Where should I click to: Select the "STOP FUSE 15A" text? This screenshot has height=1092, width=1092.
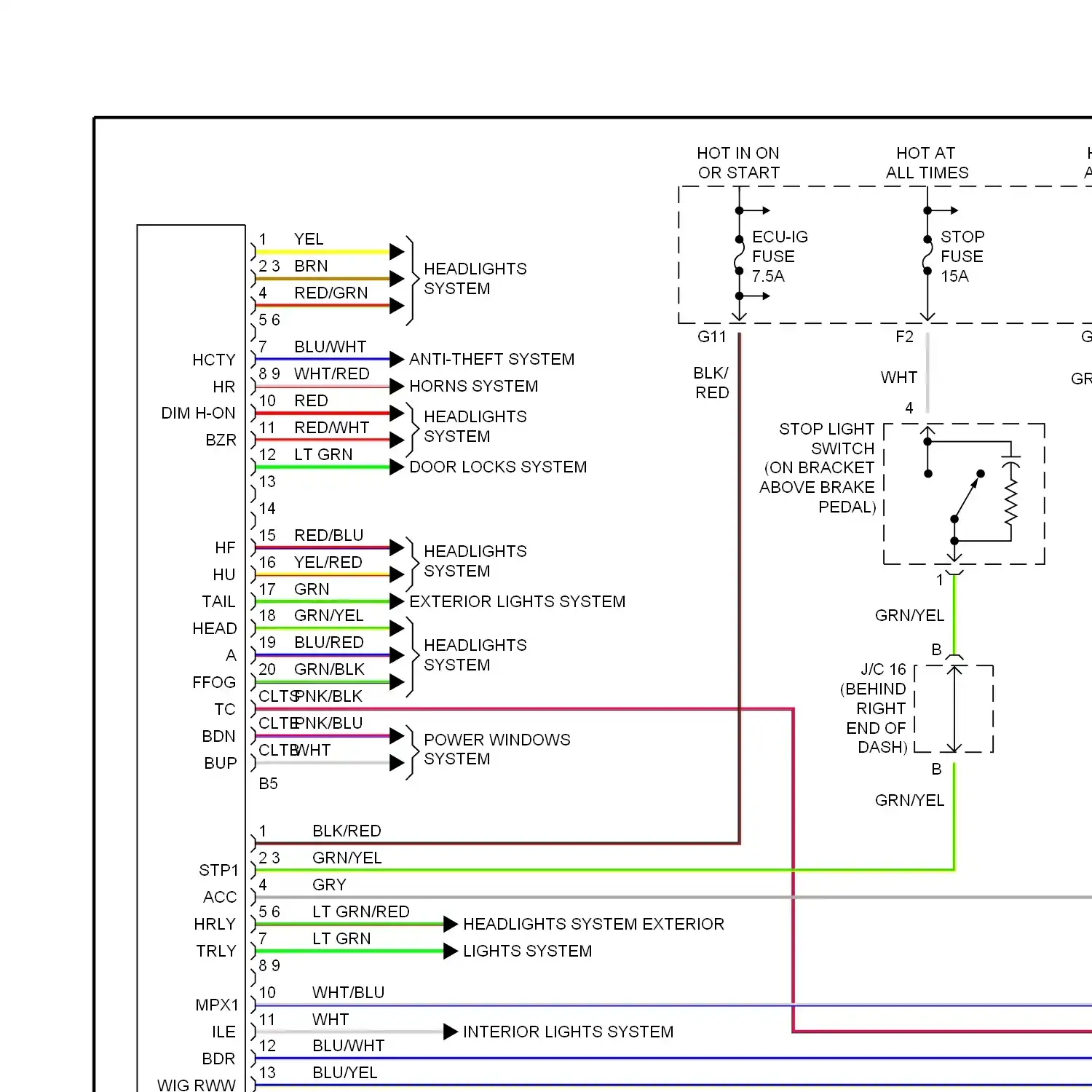tap(962, 256)
